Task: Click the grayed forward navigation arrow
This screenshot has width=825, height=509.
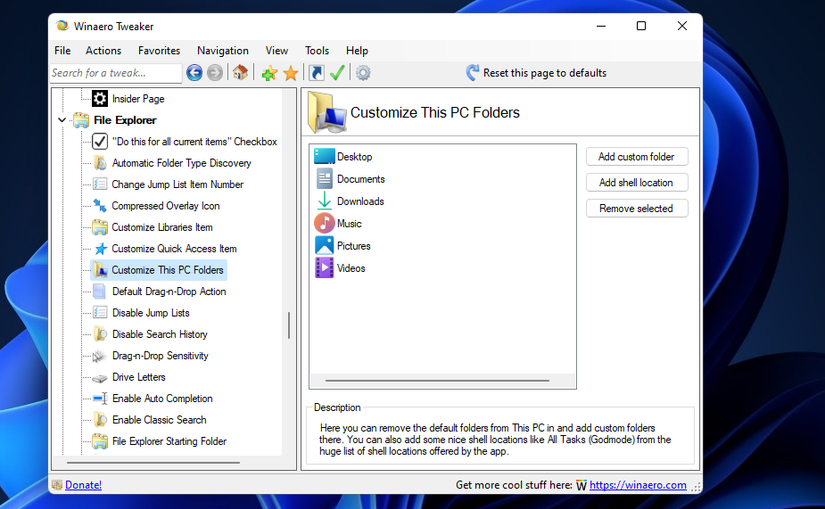Action: (x=215, y=73)
